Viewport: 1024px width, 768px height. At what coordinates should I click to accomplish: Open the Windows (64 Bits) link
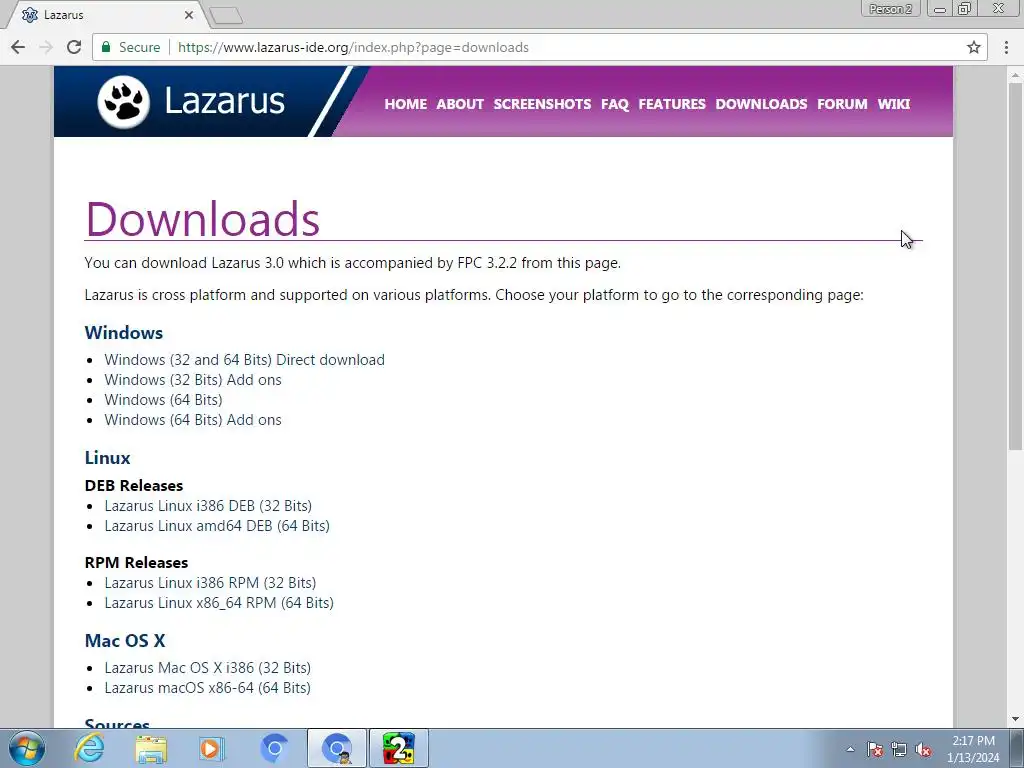coord(163,400)
